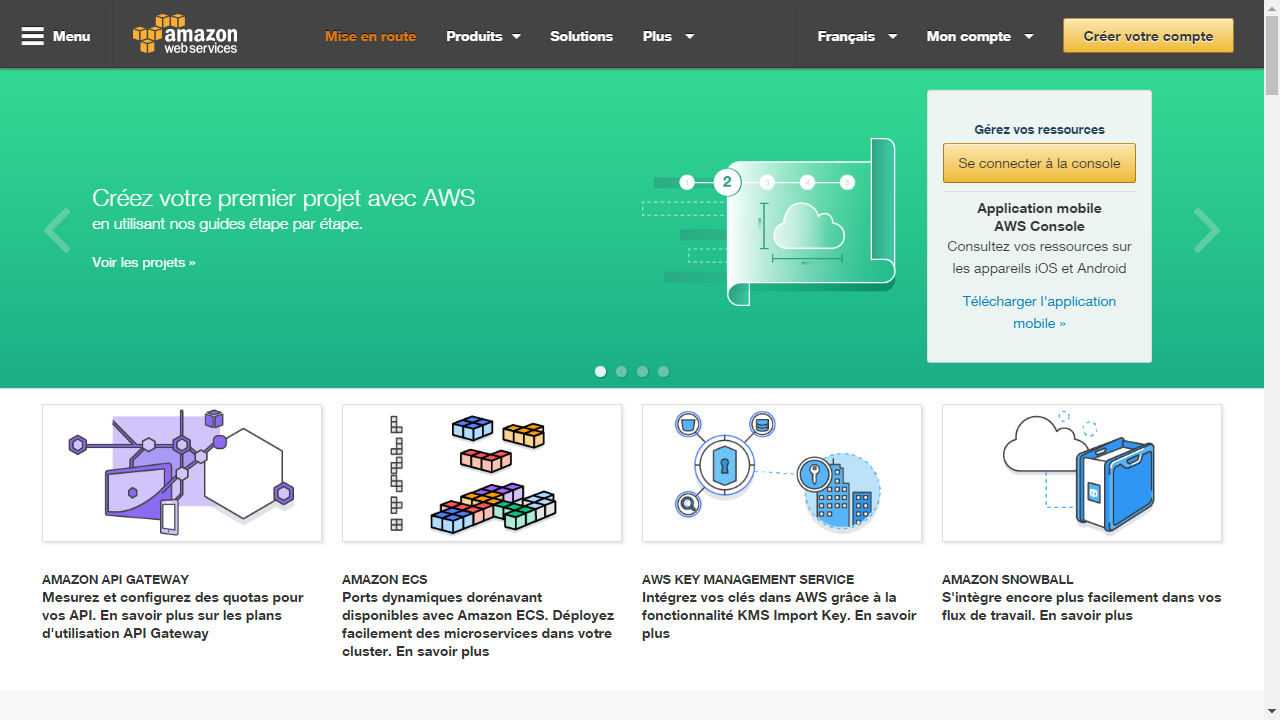
Task: Open the AWS Key Management Service illustration
Action: 782,473
